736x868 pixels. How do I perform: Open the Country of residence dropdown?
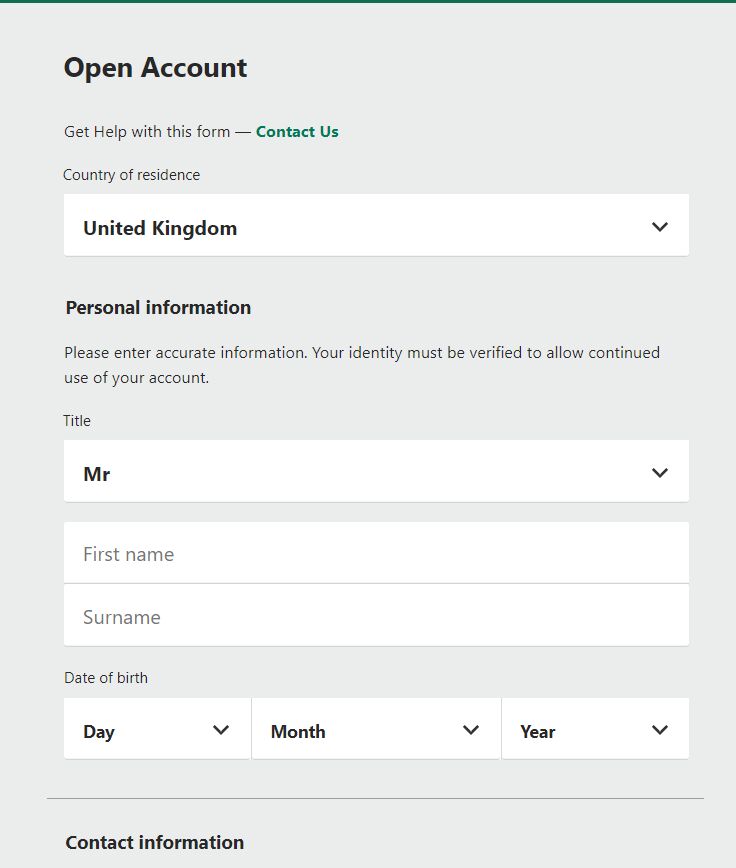(376, 225)
